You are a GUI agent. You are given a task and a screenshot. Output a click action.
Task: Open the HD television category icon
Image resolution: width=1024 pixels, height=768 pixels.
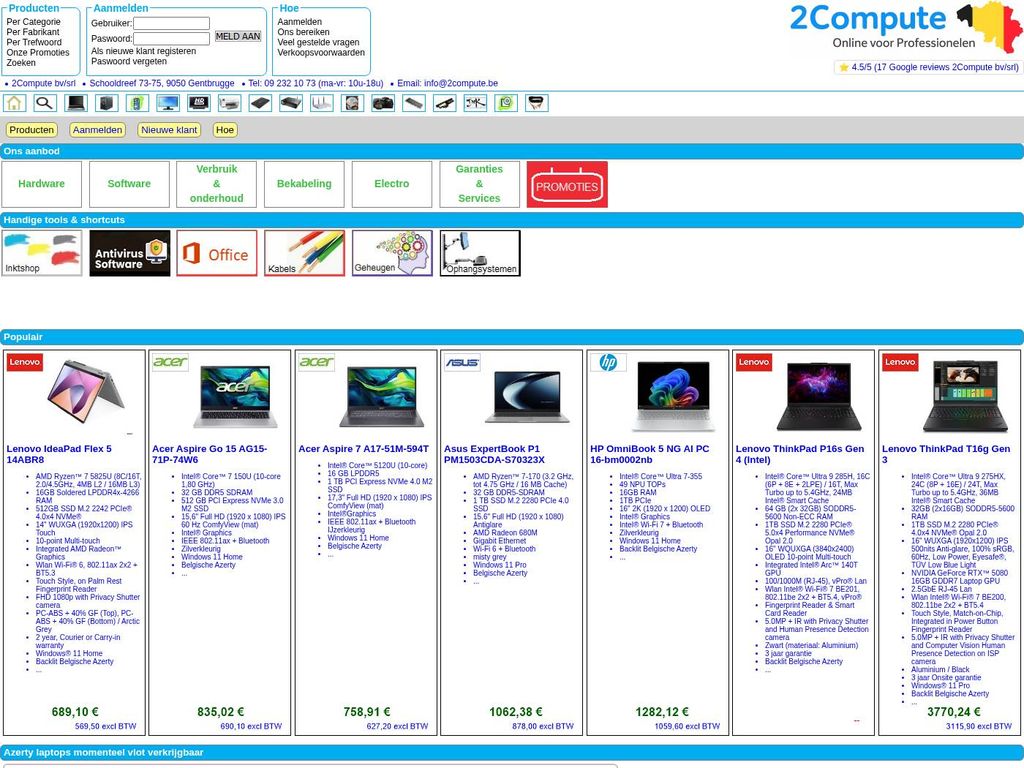pos(199,103)
